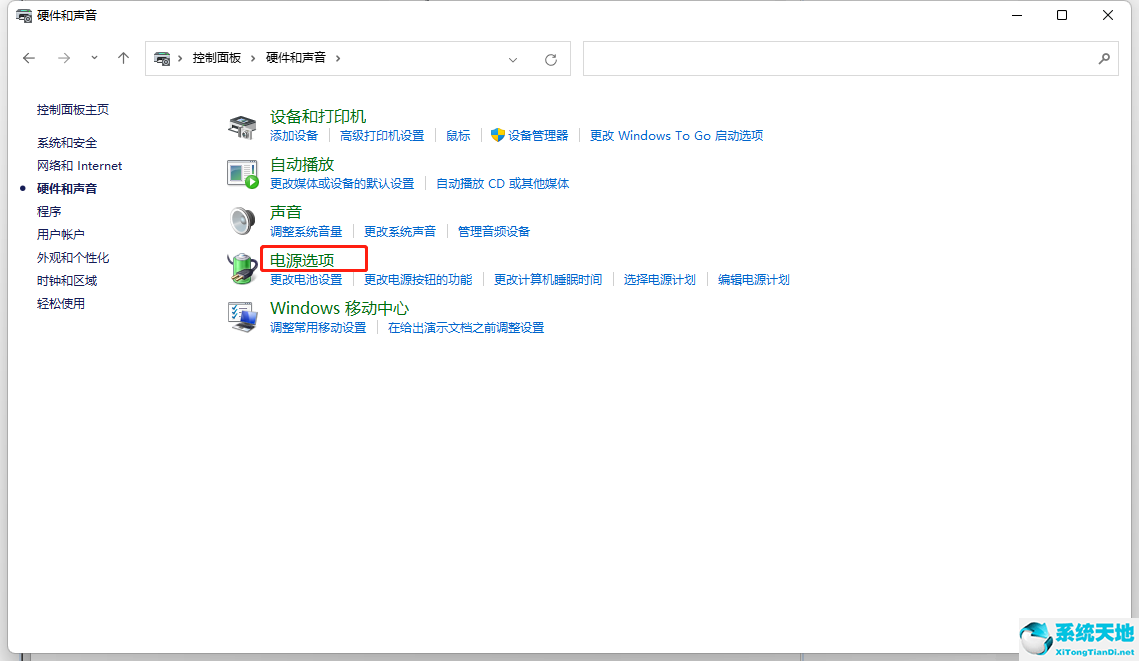1139x661 pixels.
Task: Open 选择电源计划 settings
Action: (660, 279)
